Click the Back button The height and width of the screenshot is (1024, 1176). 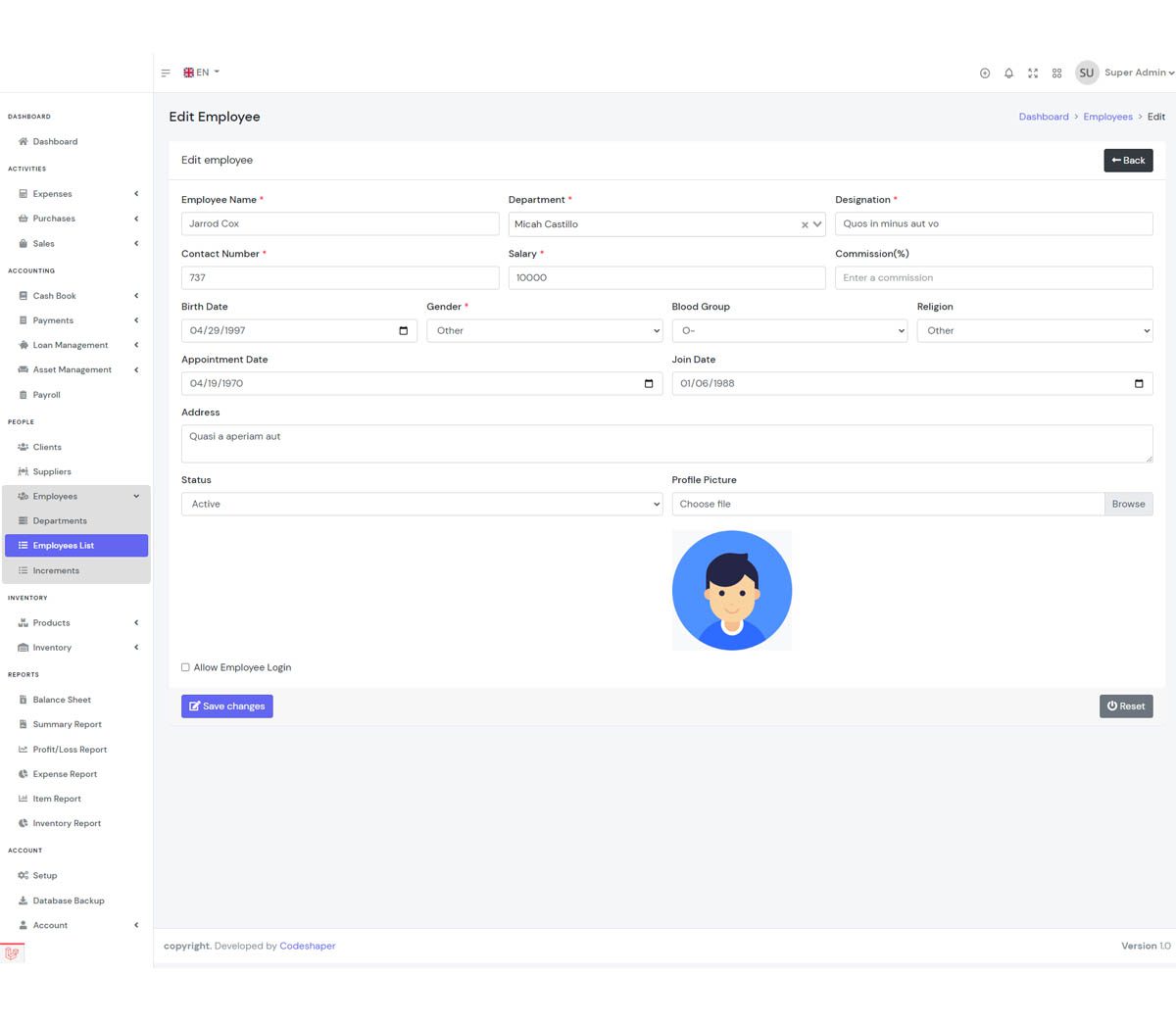1128,161
